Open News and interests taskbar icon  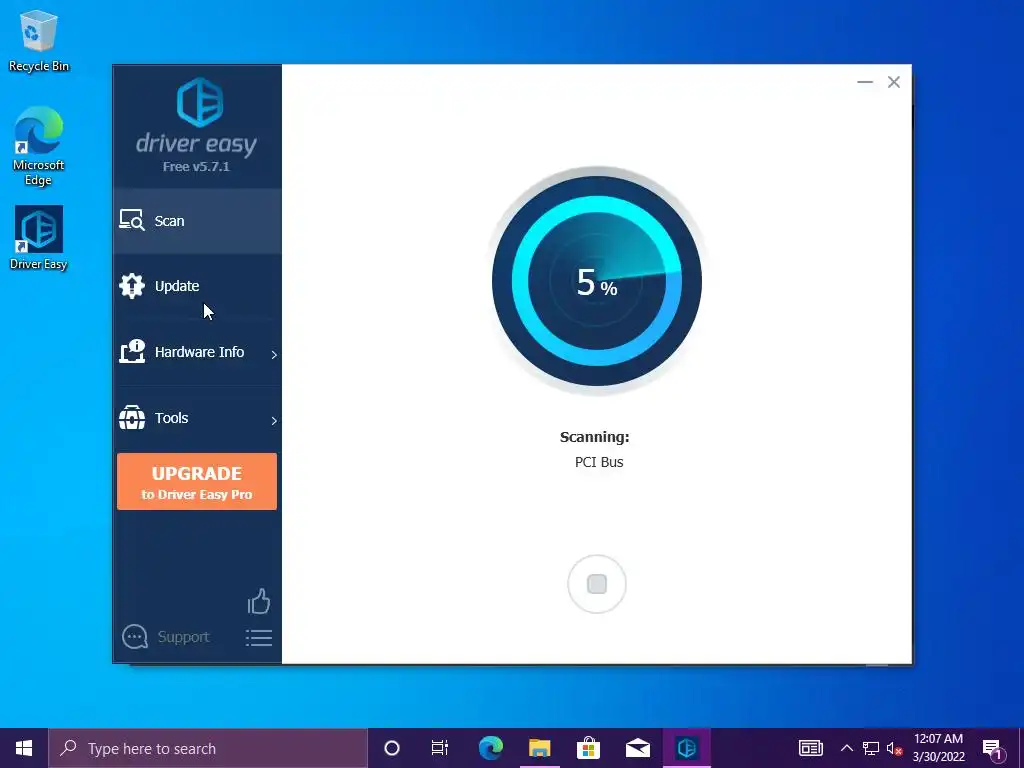click(810, 748)
